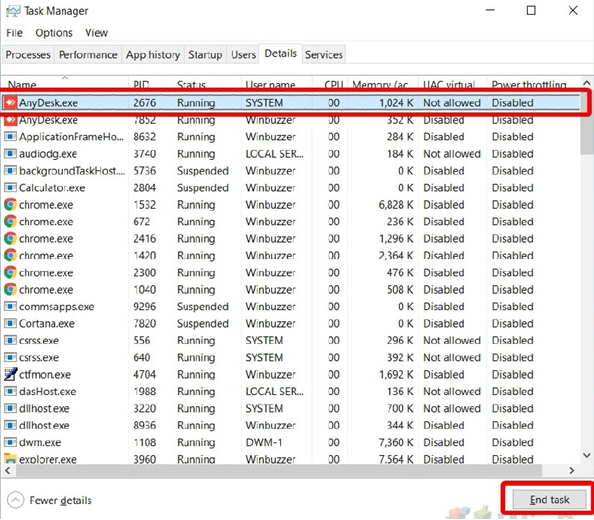Click the AnyDesk icon for PID 2676

11,103
